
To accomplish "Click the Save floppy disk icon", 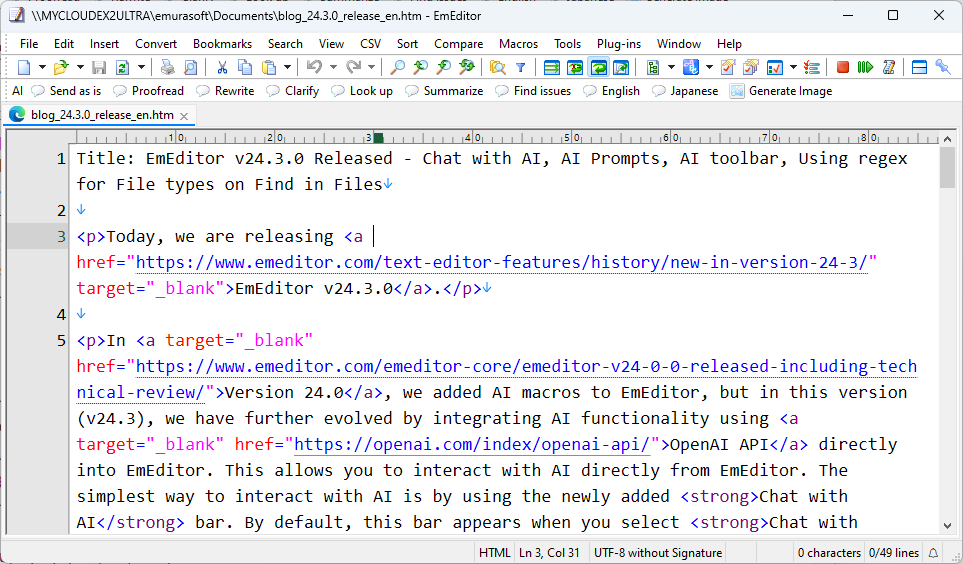I will (99, 67).
